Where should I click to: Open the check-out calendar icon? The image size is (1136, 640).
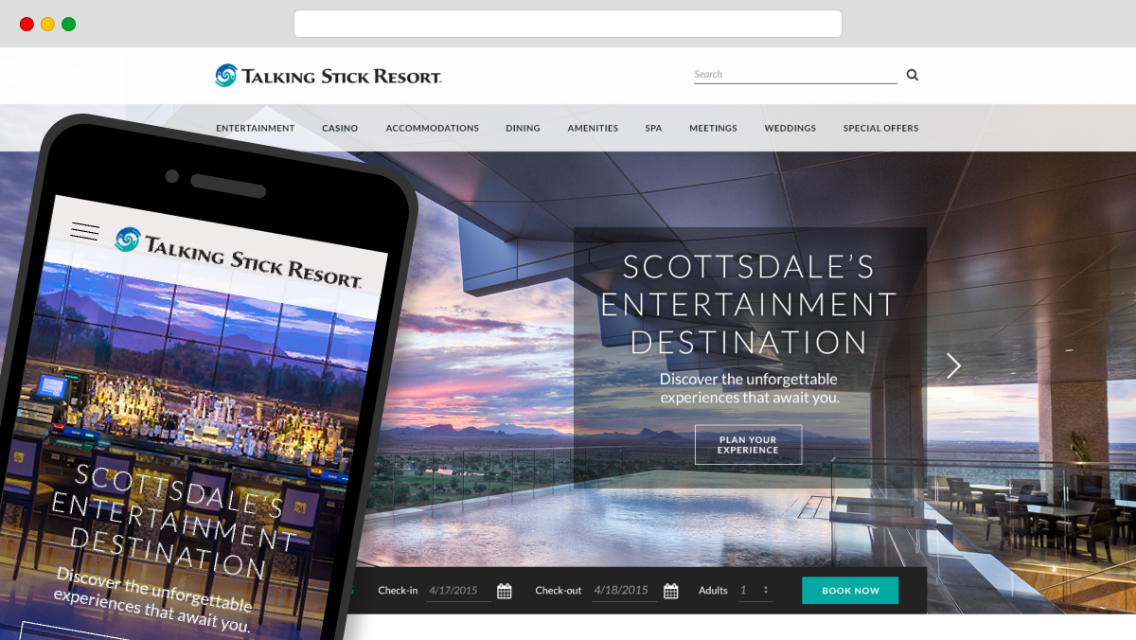(671, 591)
